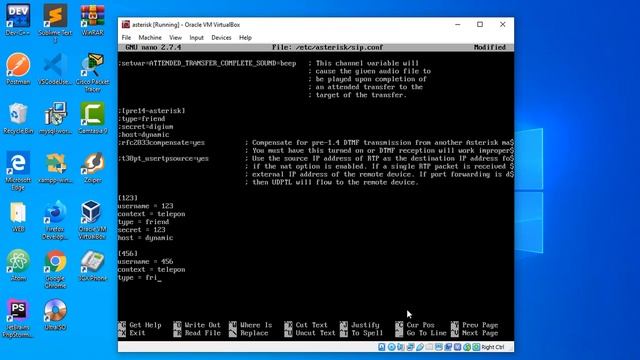Maximize the VirtualBox asterisk window
The width and height of the screenshot is (640, 360).
click(480, 24)
